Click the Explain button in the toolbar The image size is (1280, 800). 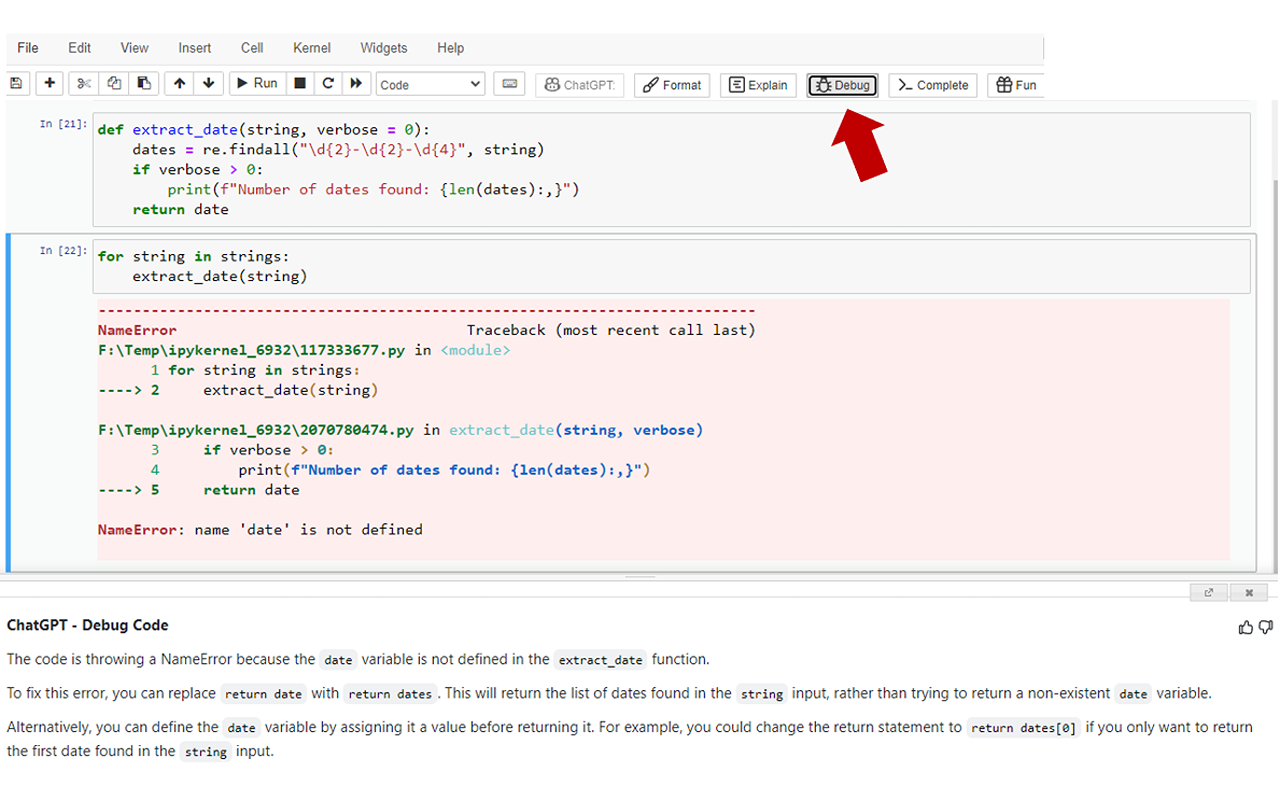pos(757,85)
